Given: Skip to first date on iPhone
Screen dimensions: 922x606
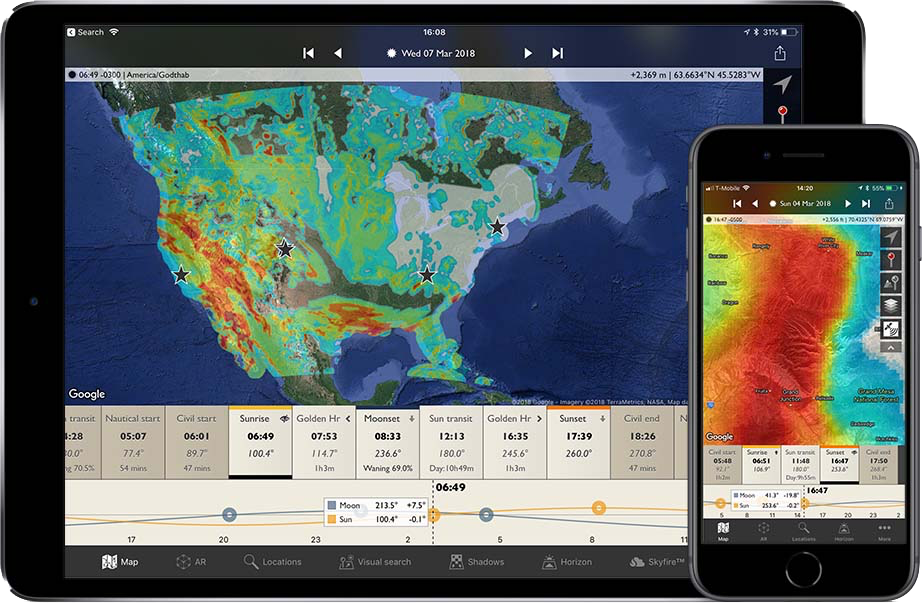Looking at the screenshot, I should [x=737, y=203].
